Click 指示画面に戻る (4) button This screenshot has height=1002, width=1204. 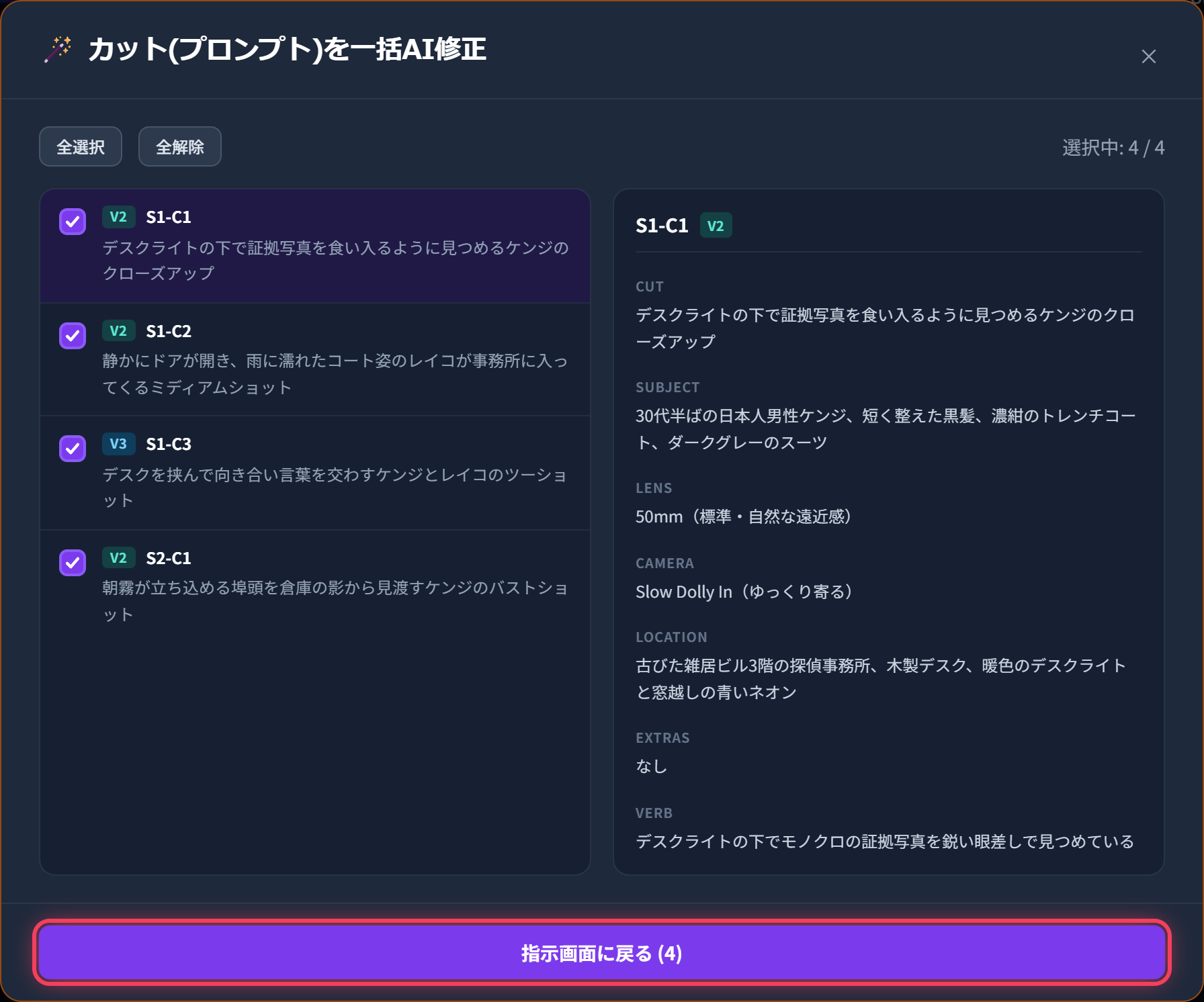pyautogui.click(x=602, y=953)
